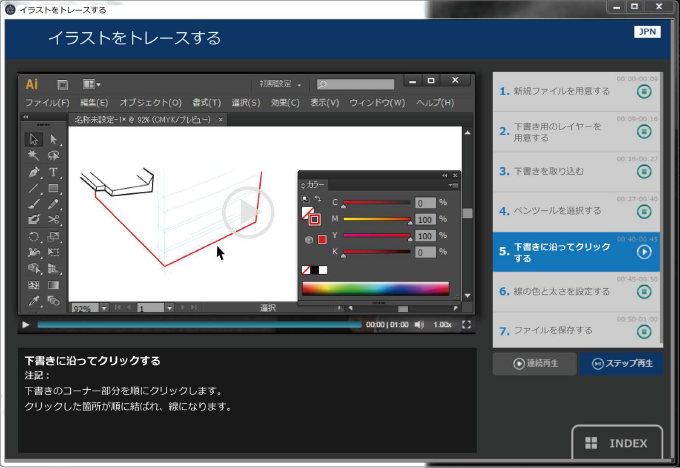The image size is (680, 468).
Task: Click the Illustrator search field
Action: pos(355,84)
